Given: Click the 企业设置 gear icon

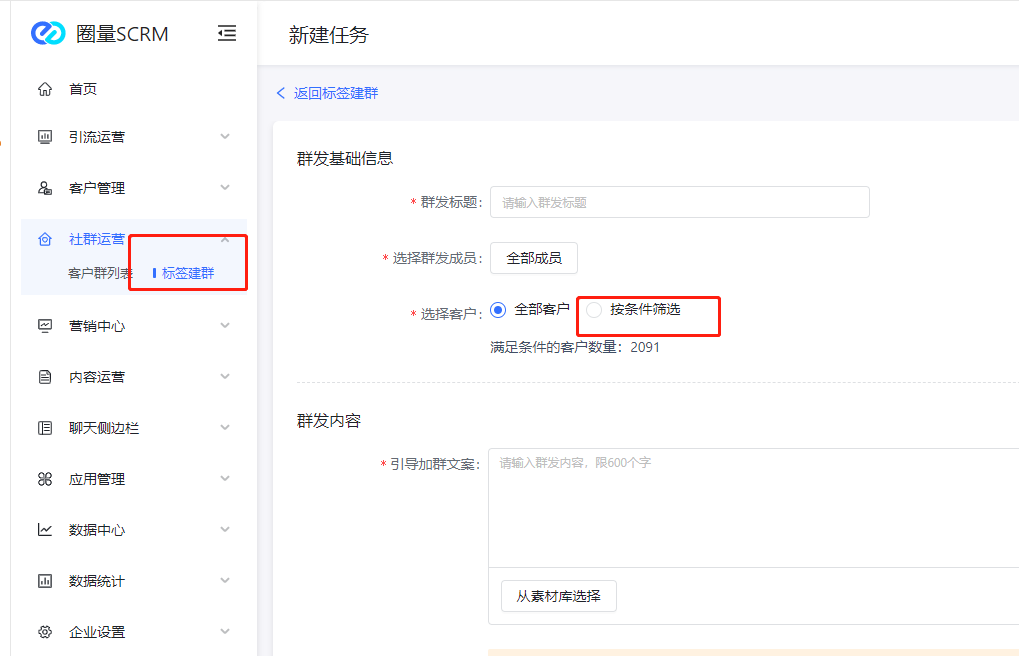Looking at the screenshot, I should click(45, 632).
